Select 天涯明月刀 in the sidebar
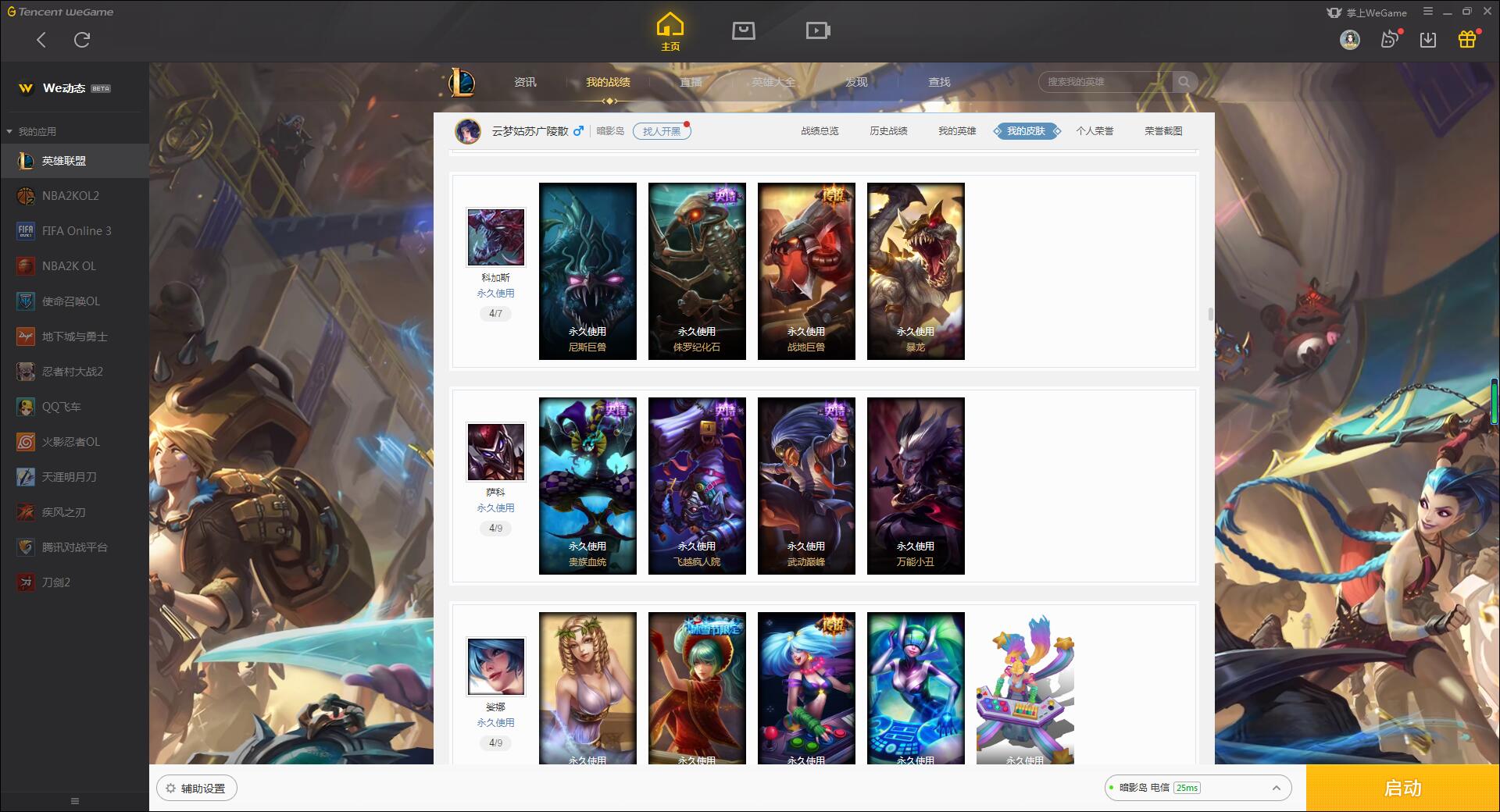This screenshot has height=812, width=1500. [74, 477]
